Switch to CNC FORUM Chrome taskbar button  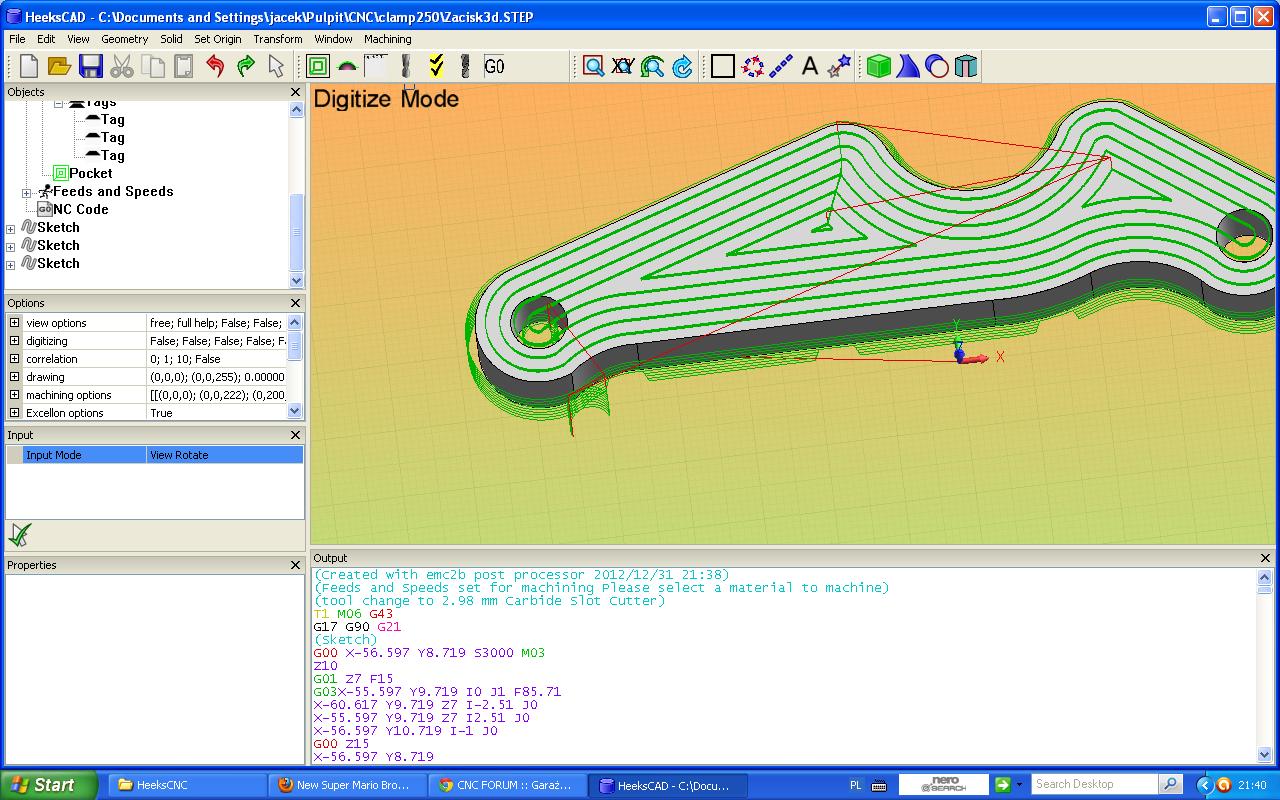click(507, 785)
